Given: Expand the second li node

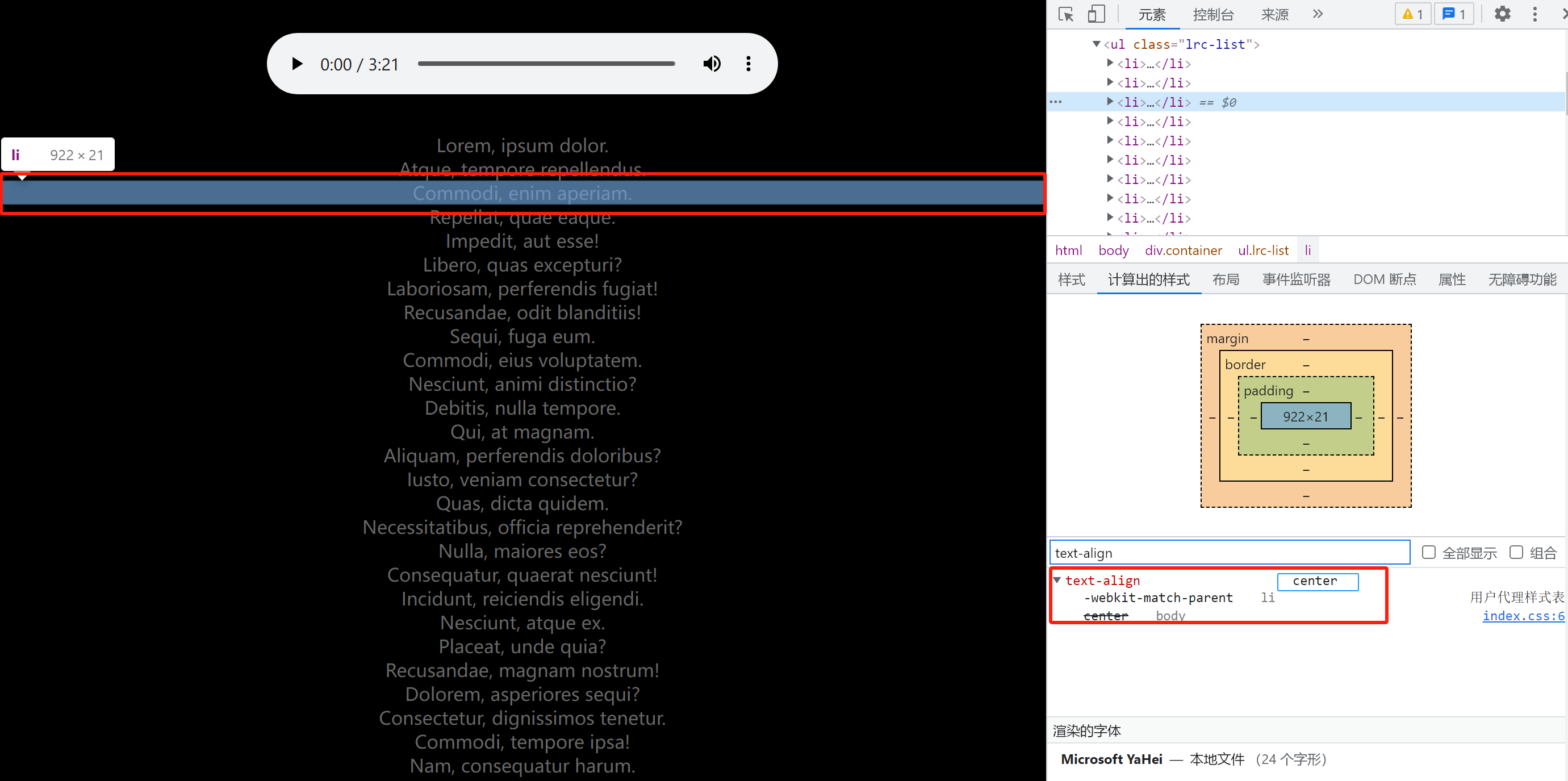Looking at the screenshot, I should tap(1110, 82).
